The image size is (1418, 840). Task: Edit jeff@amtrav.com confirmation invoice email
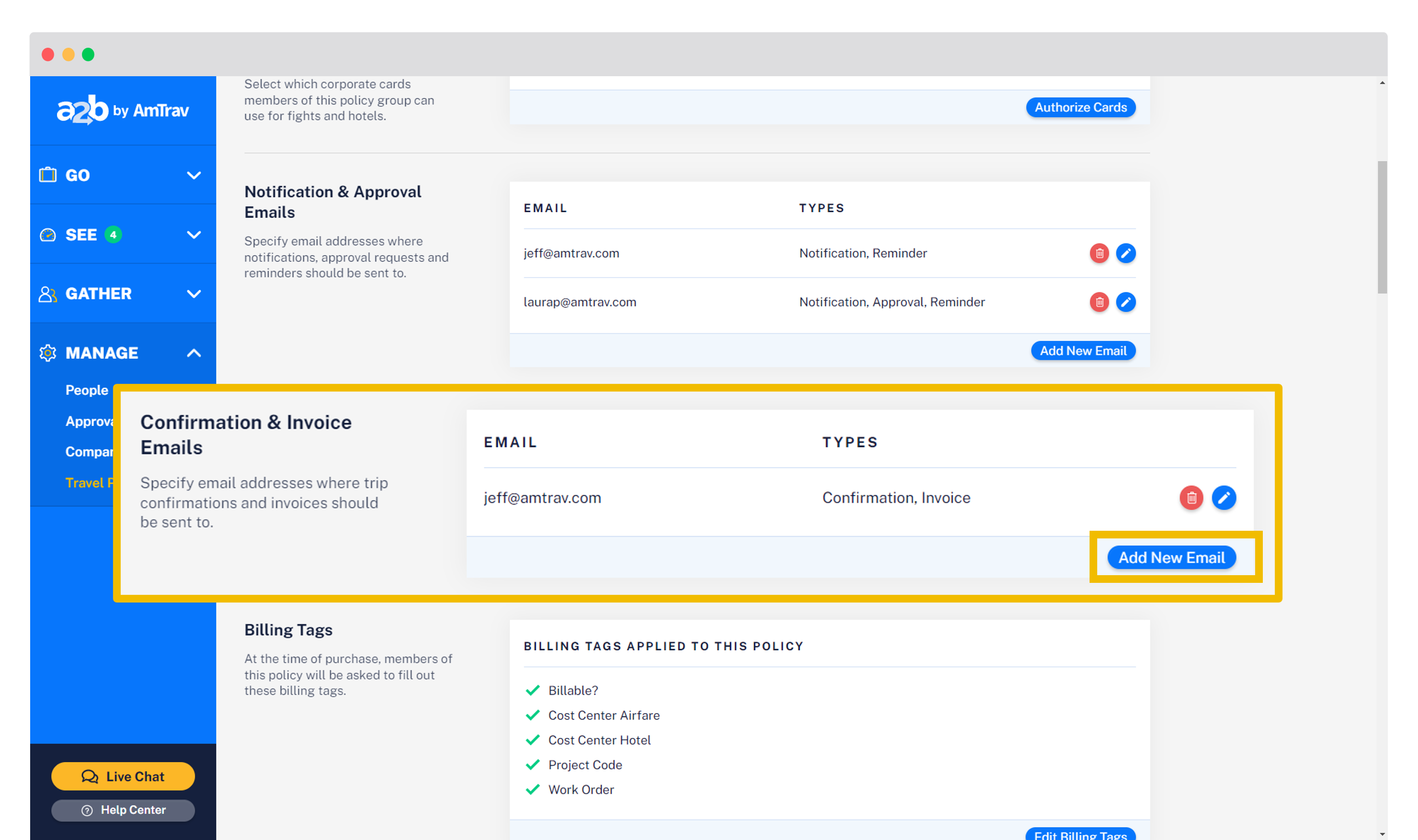pyautogui.click(x=1223, y=497)
